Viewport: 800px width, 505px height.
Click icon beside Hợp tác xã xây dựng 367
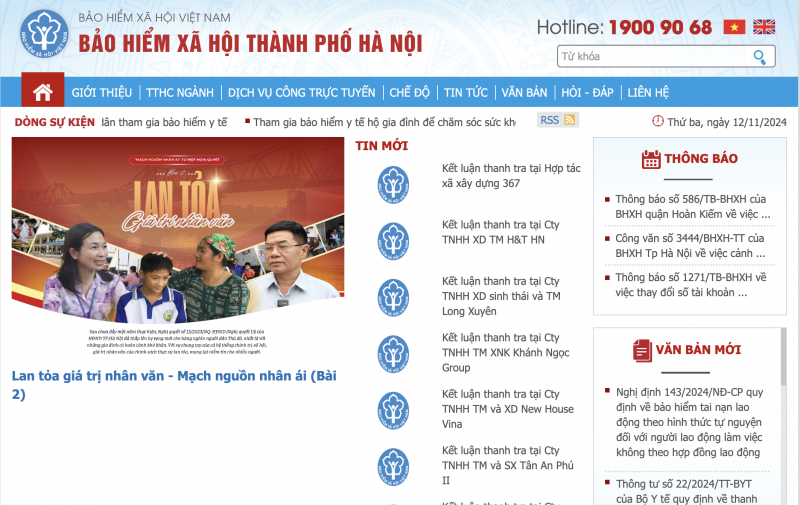tap(393, 183)
